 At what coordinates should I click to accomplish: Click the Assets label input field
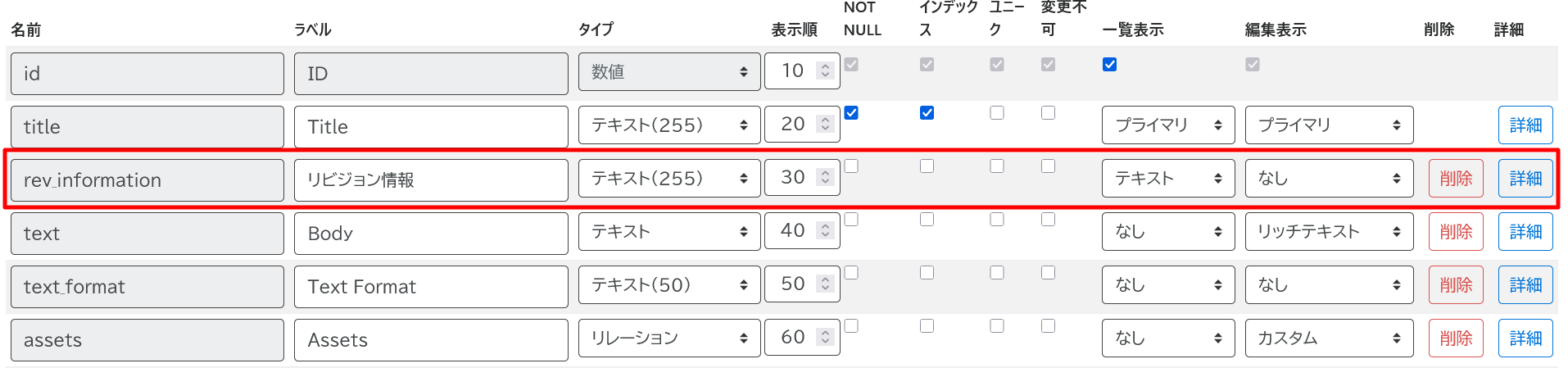point(430,340)
